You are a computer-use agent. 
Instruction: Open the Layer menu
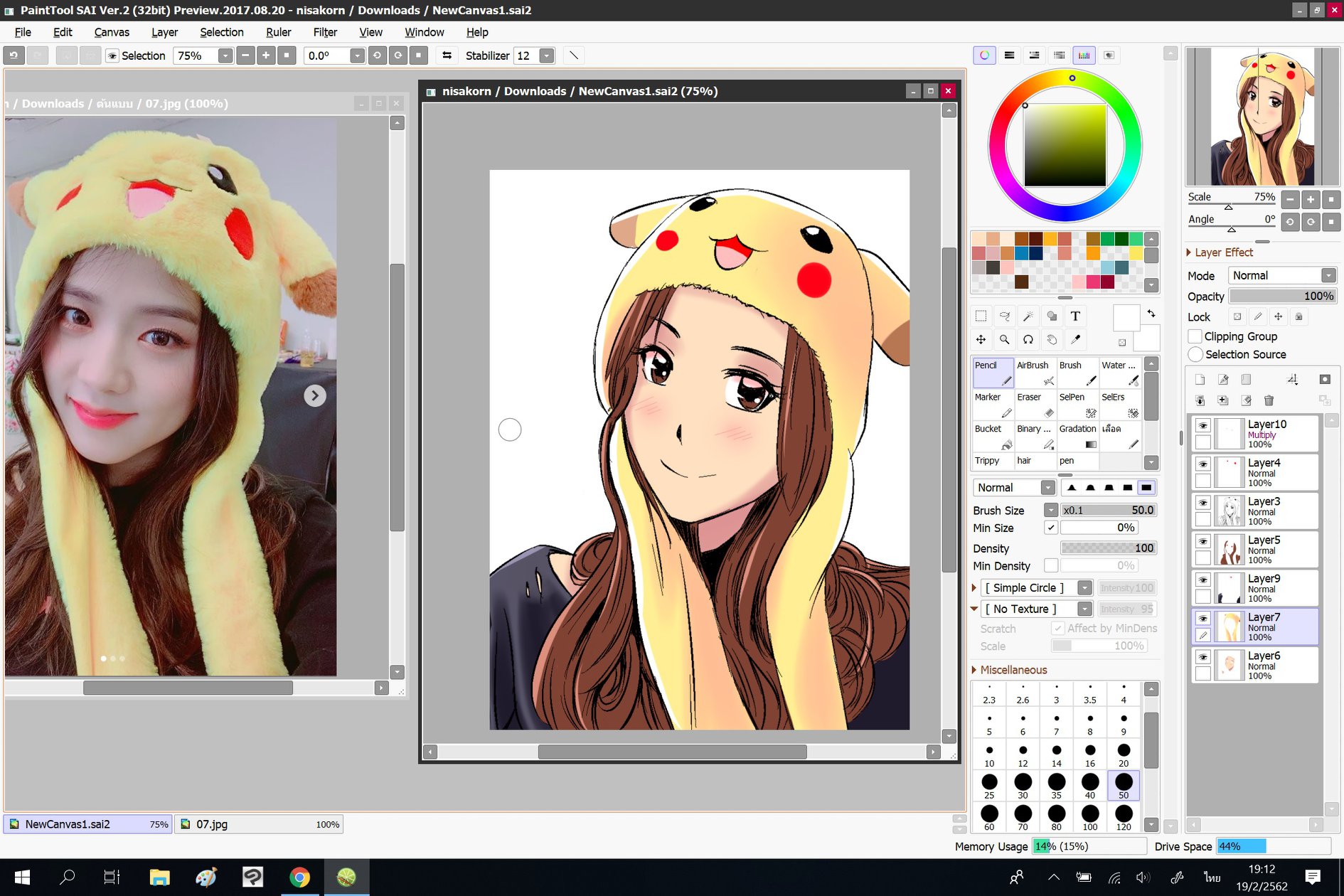click(164, 32)
